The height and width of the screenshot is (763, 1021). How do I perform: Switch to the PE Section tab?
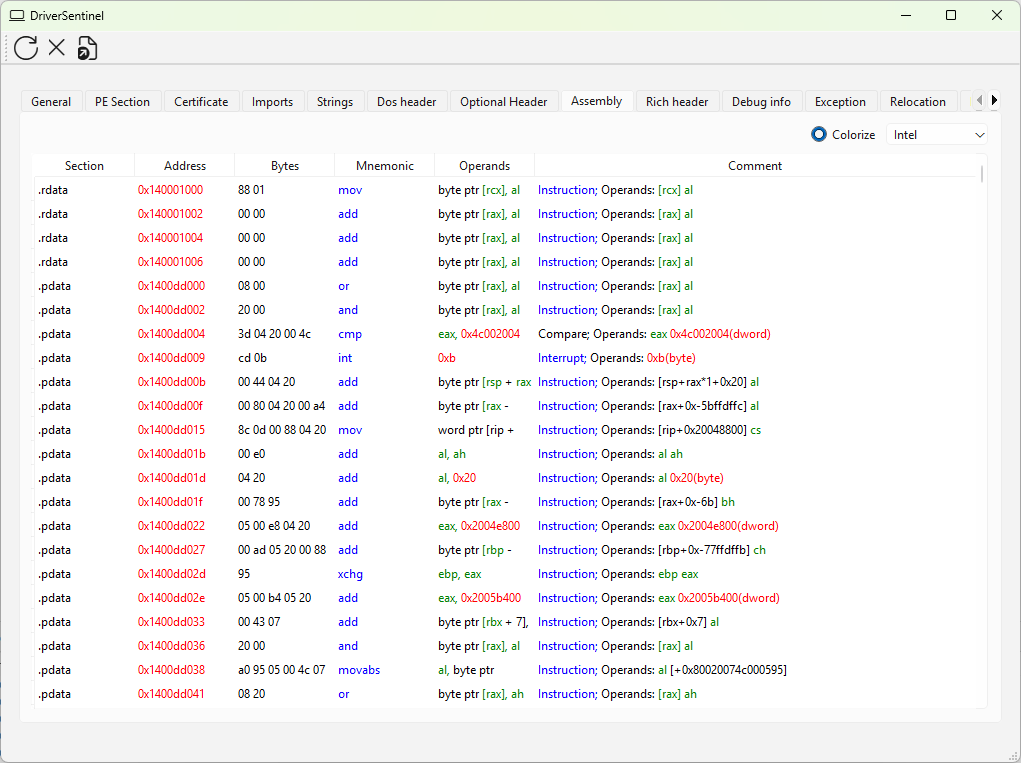click(x=122, y=102)
